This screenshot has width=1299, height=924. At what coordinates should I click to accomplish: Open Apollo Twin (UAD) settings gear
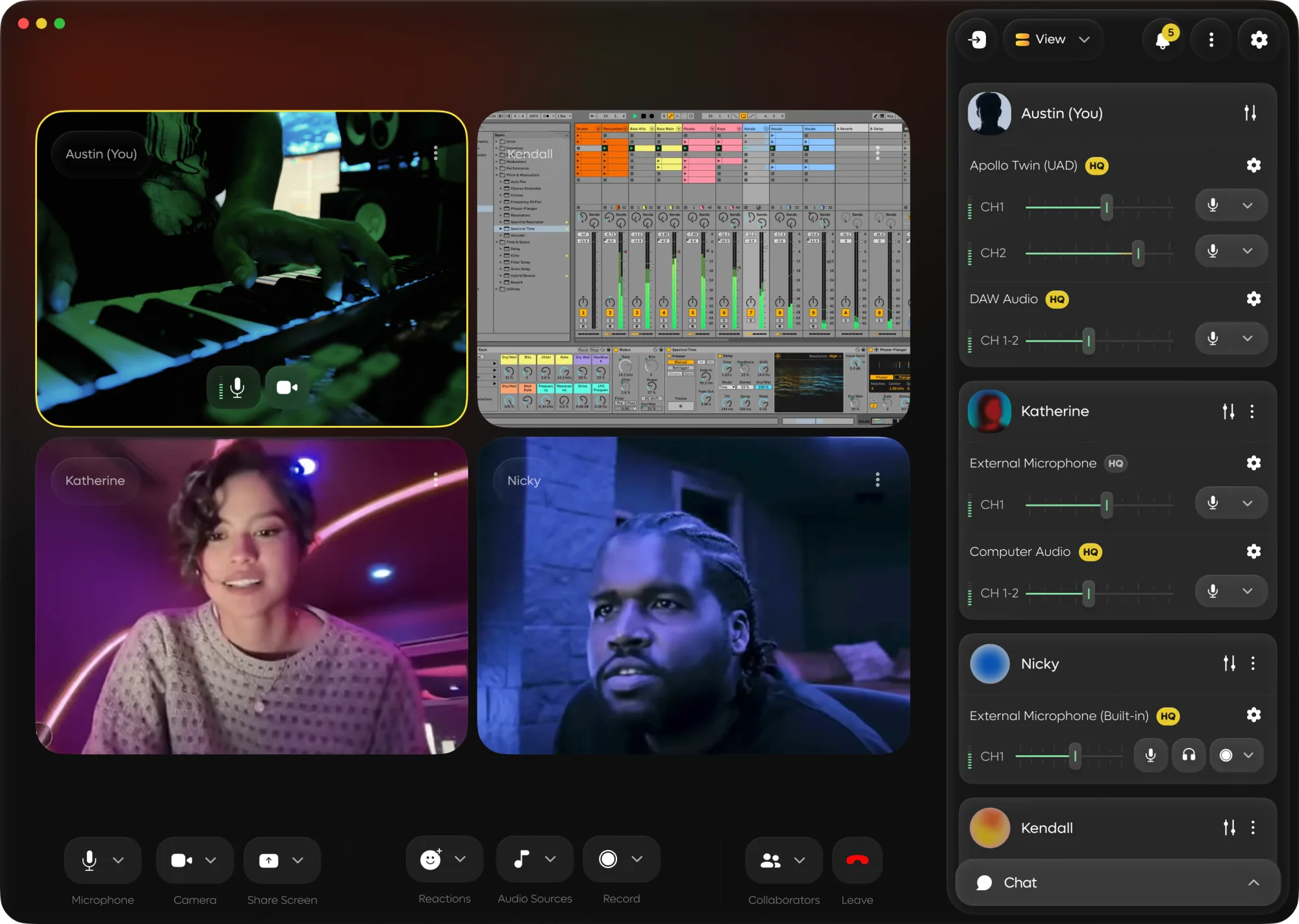click(1254, 165)
